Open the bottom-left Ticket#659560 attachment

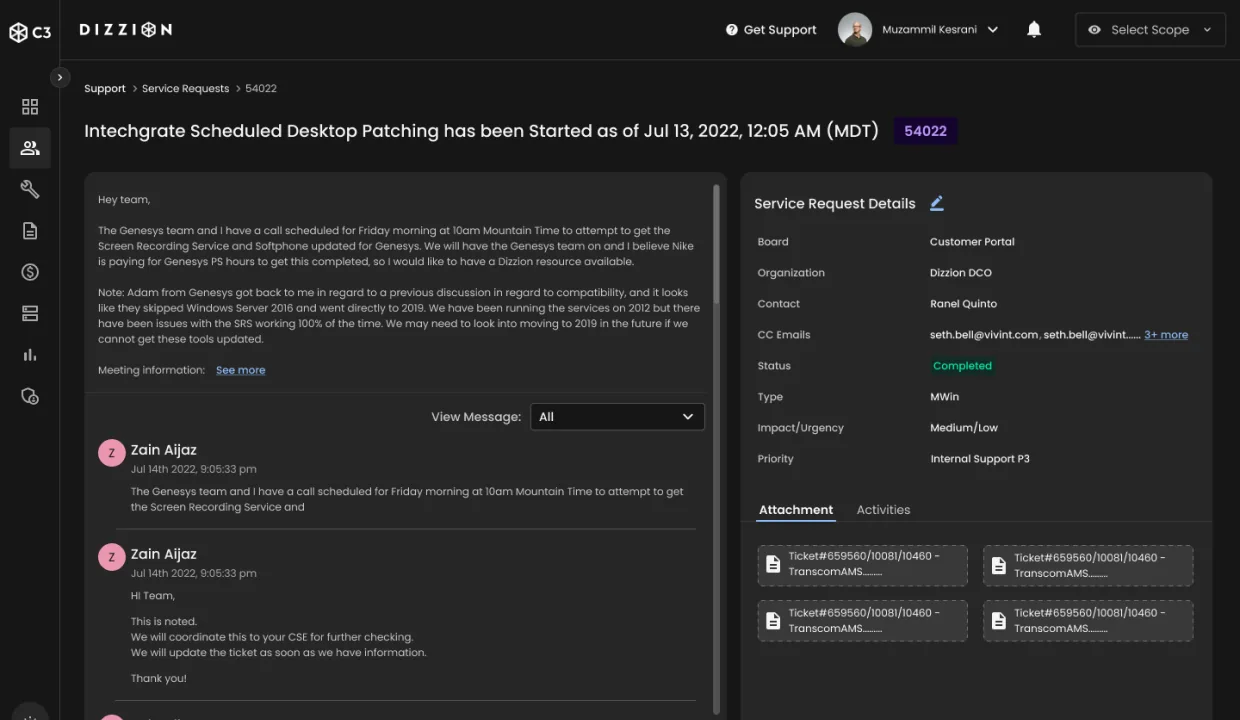pos(862,621)
